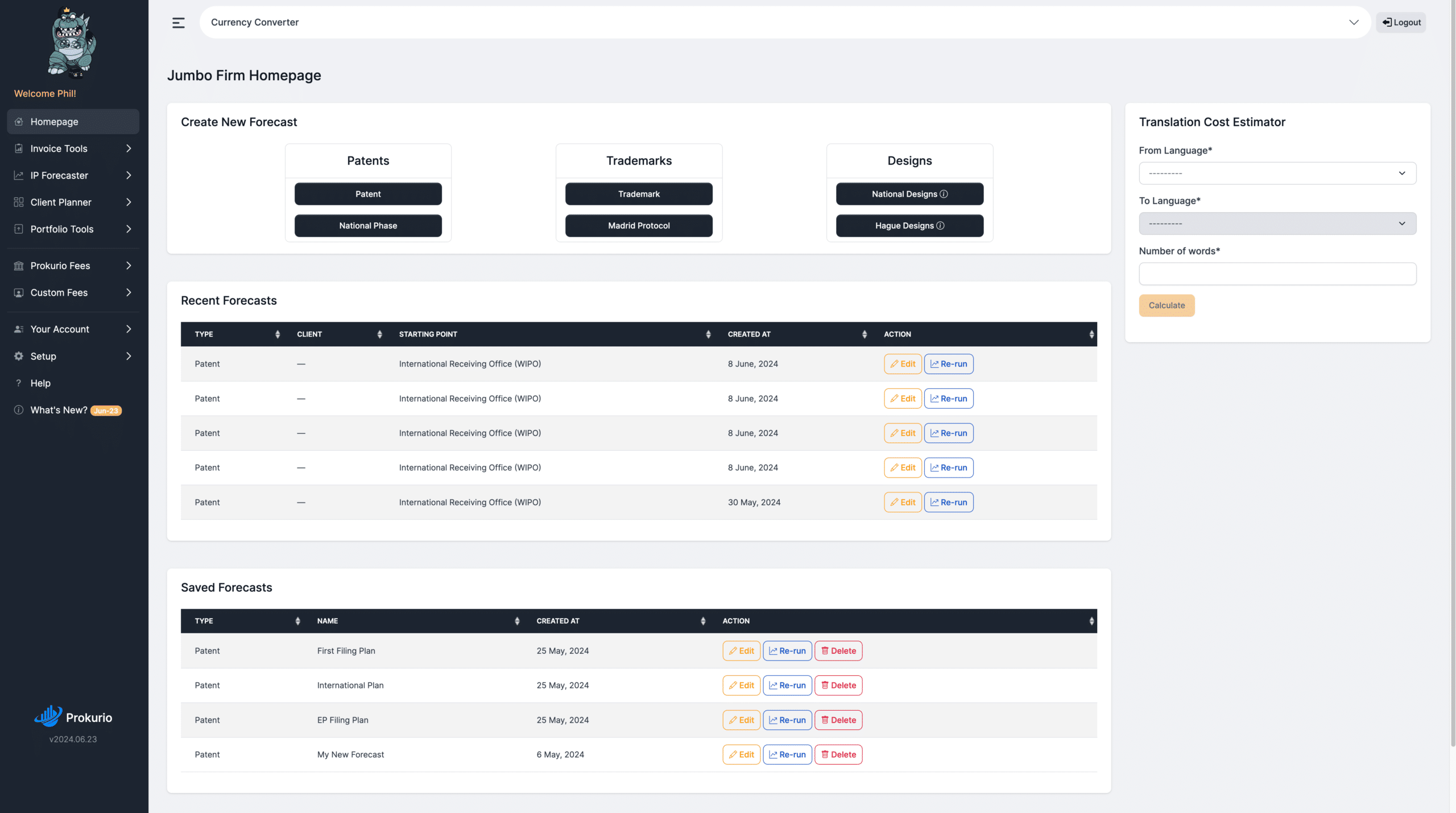Click the Client Planner grid icon
The height and width of the screenshot is (813, 1456).
click(x=19, y=202)
